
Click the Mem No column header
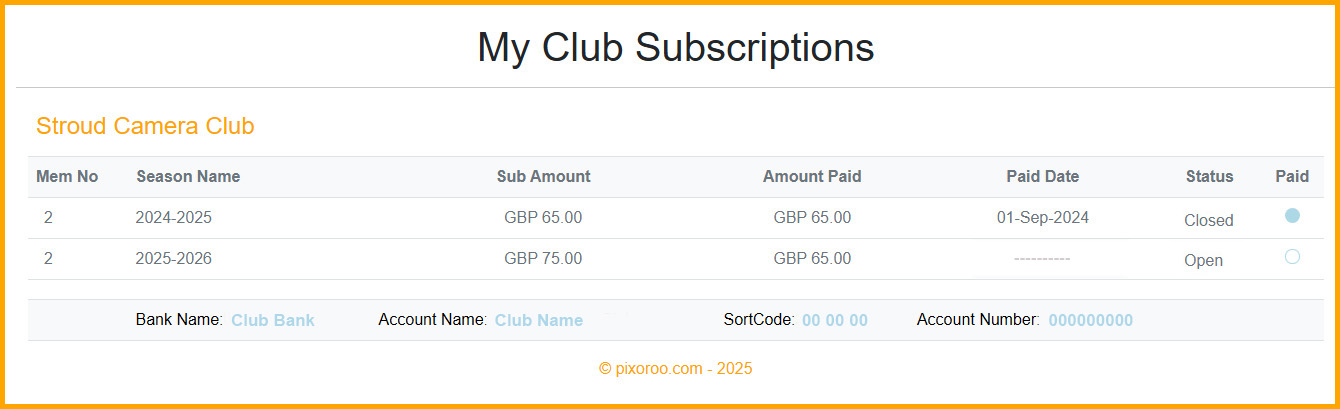tap(67, 176)
